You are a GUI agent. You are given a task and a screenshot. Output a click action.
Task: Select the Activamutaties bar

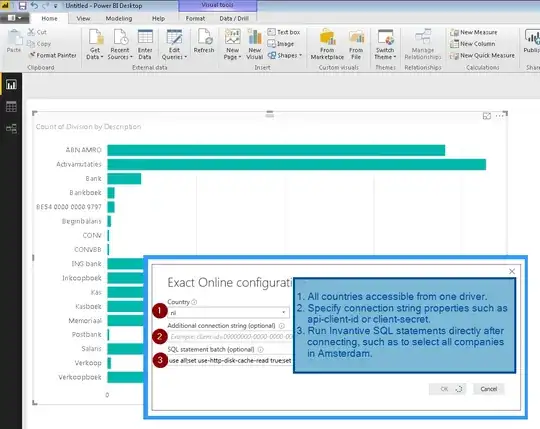click(x=297, y=164)
